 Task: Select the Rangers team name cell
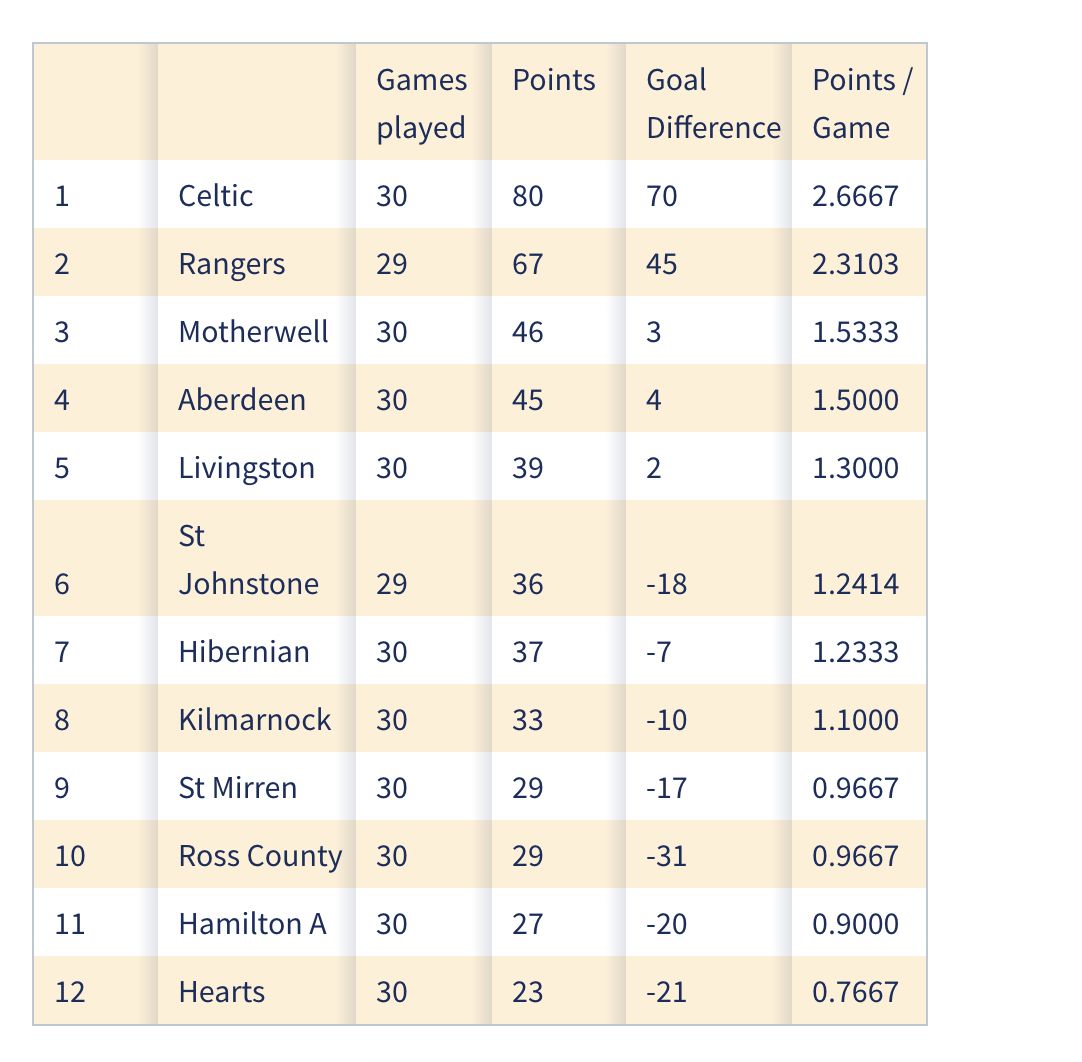coord(232,264)
